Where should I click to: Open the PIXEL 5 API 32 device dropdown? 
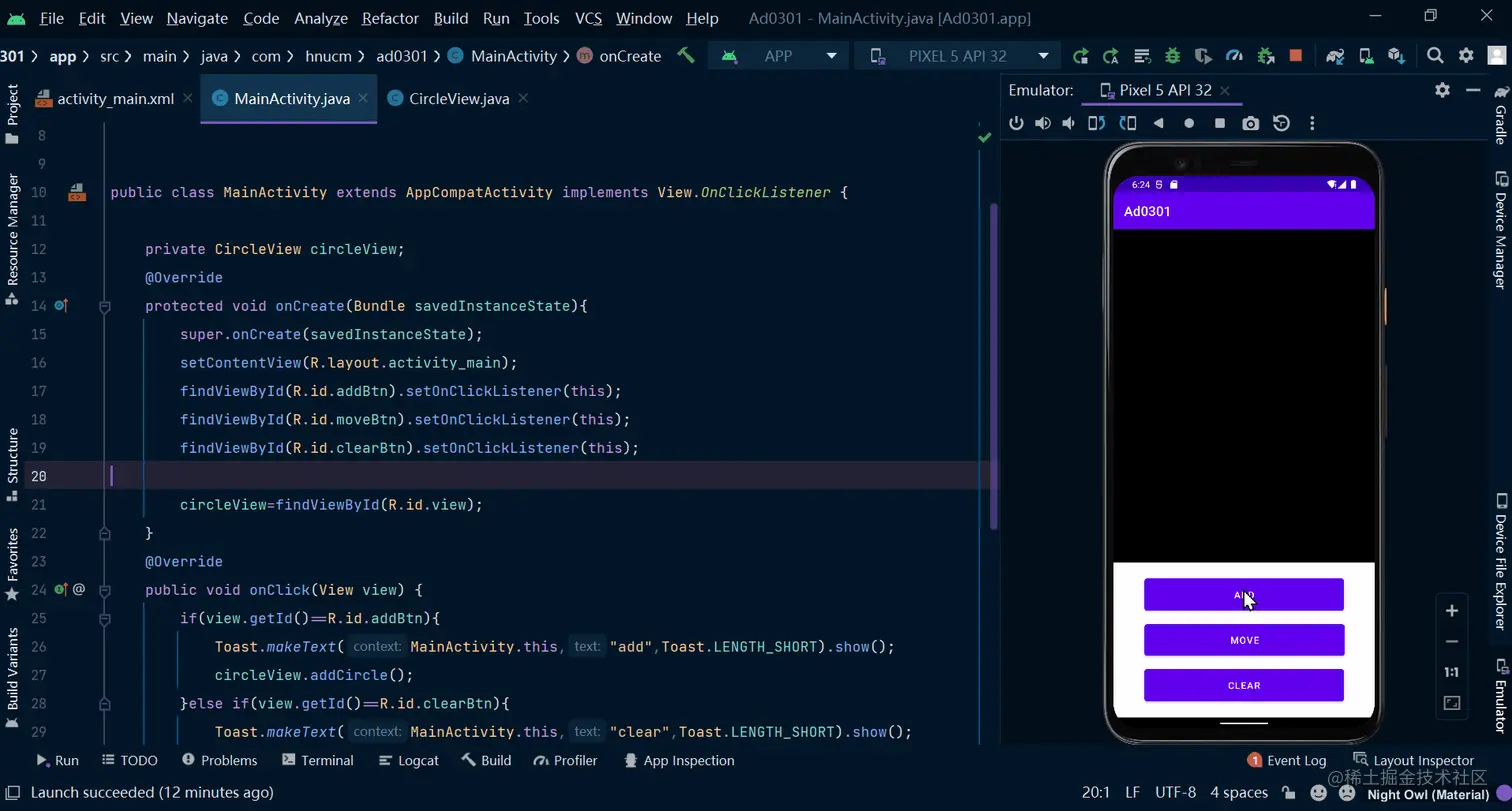pos(958,56)
